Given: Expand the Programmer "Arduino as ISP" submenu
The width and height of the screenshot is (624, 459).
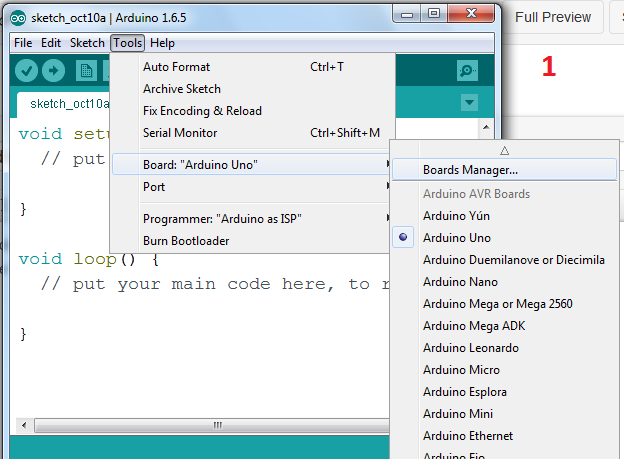Looking at the screenshot, I should coord(251,219).
